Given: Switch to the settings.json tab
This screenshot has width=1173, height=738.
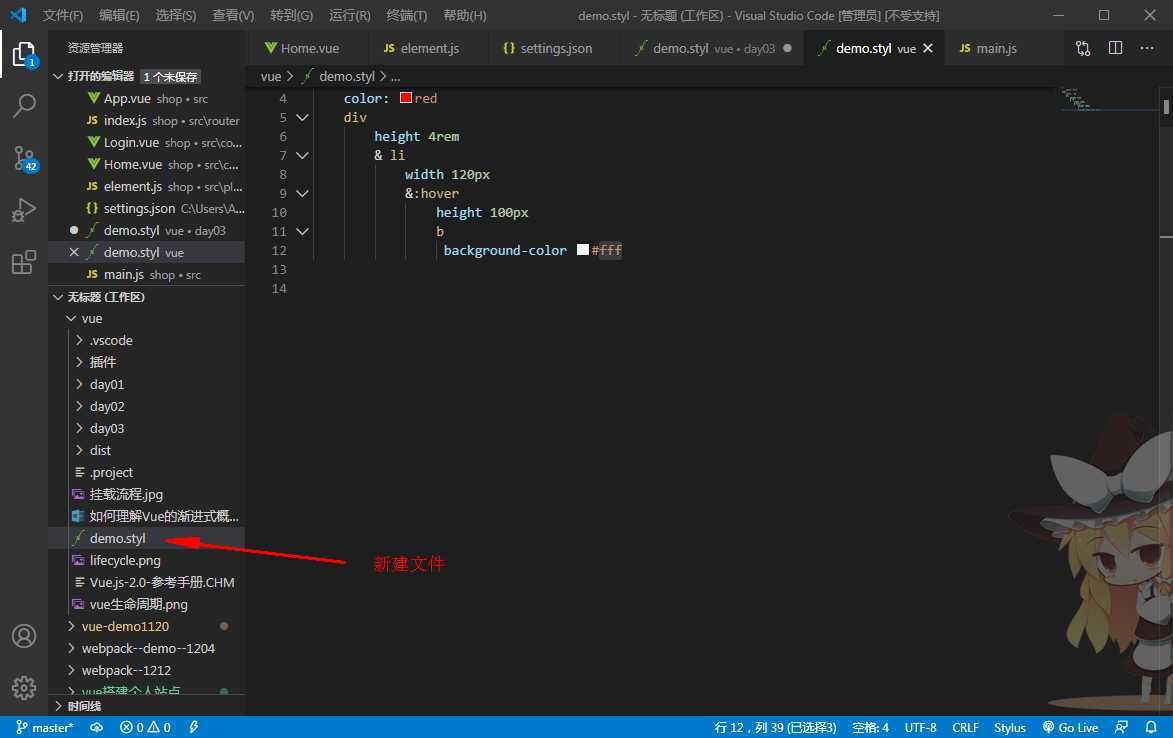Looking at the screenshot, I should (x=554, y=48).
